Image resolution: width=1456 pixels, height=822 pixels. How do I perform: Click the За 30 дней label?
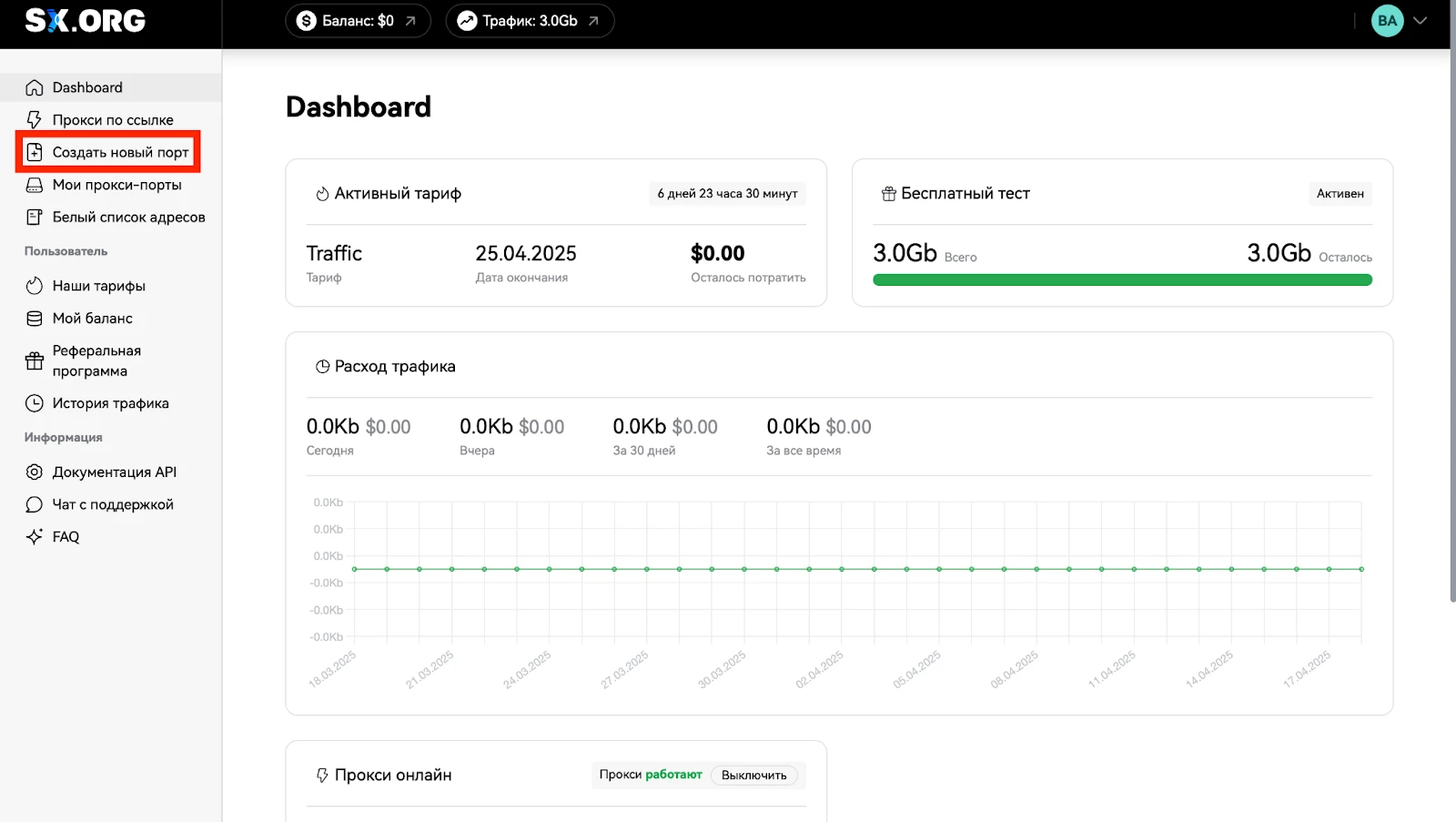point(644,451)
